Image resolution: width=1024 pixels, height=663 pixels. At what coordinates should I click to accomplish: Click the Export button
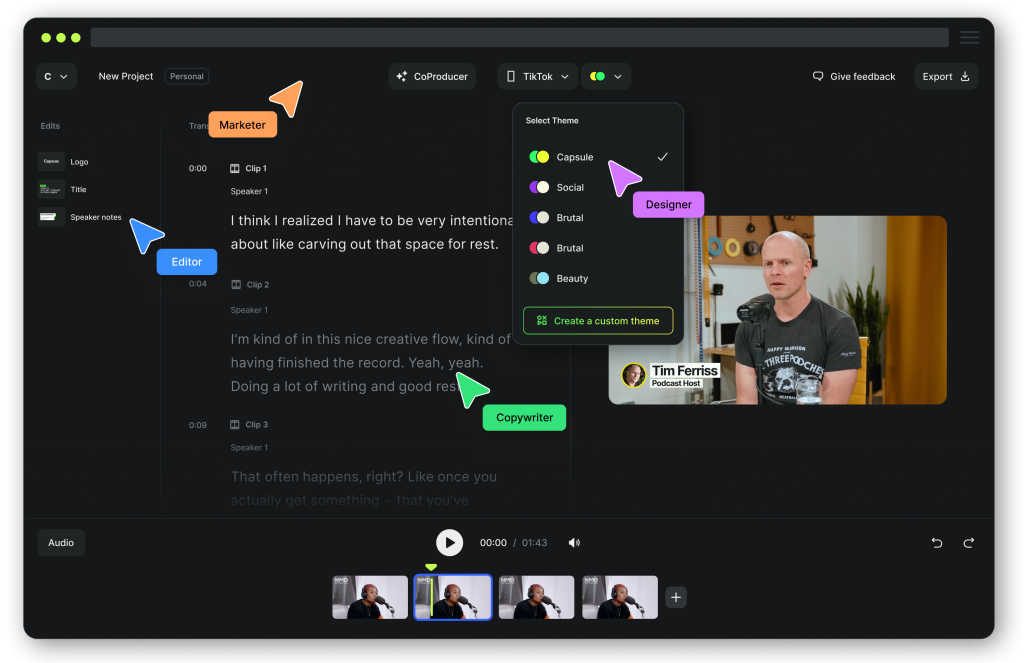pyautogui.click(x=946, y=77)
